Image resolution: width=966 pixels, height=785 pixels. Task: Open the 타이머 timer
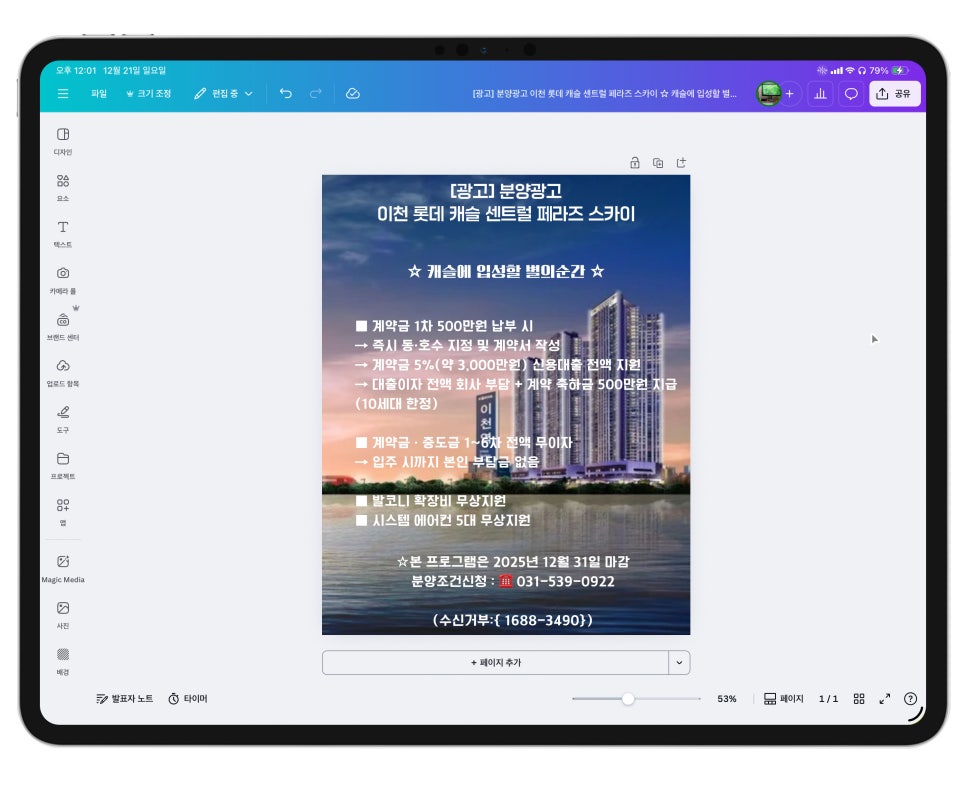click(188, 699)
